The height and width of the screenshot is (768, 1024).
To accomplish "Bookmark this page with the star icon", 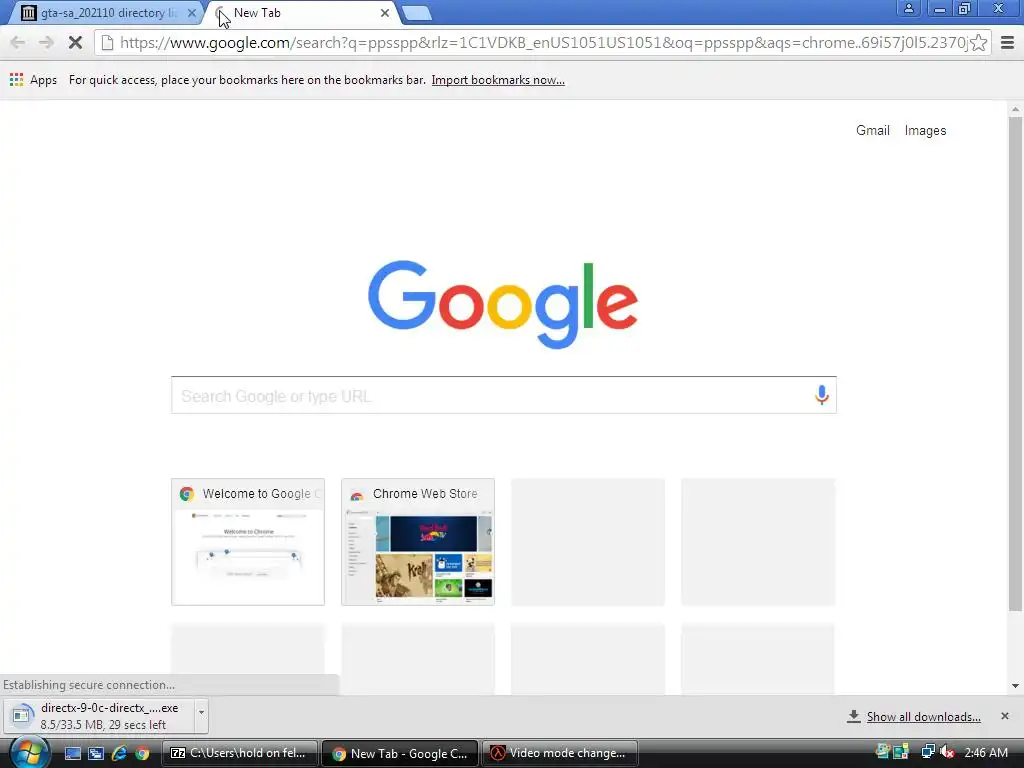I will 978,43.
